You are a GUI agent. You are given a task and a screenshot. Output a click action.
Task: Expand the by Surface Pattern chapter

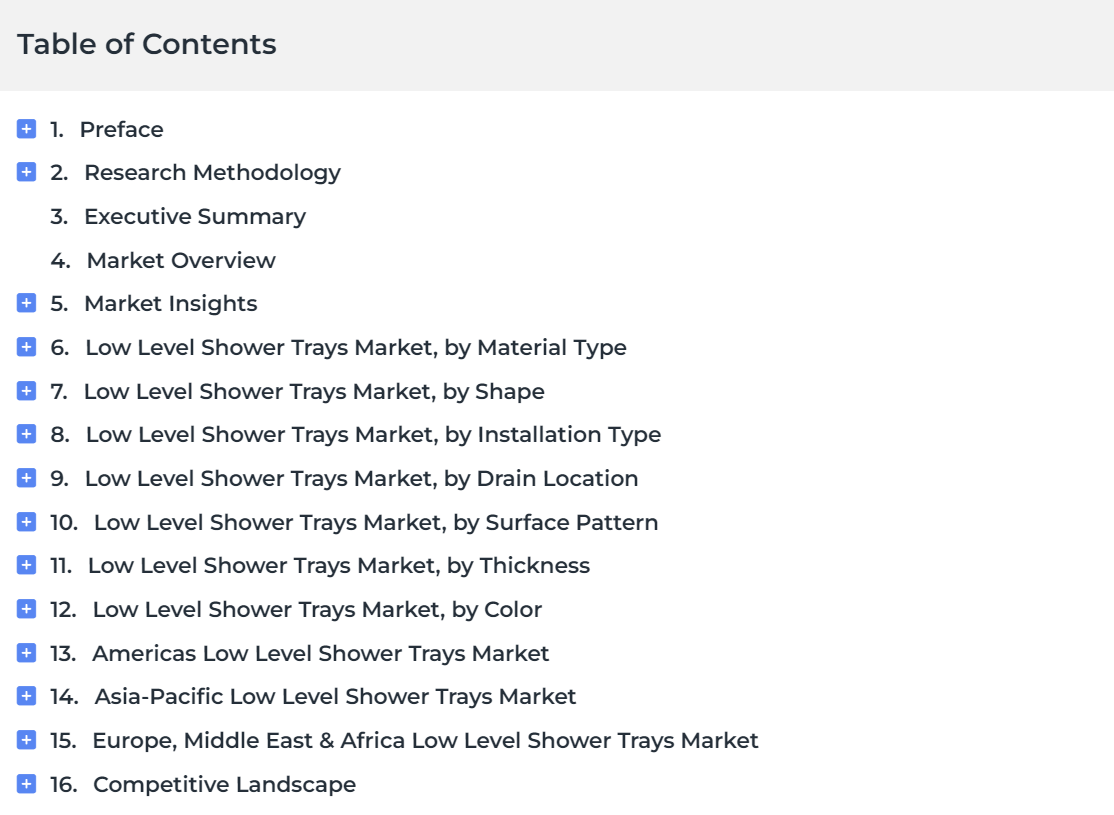point(26,522)
